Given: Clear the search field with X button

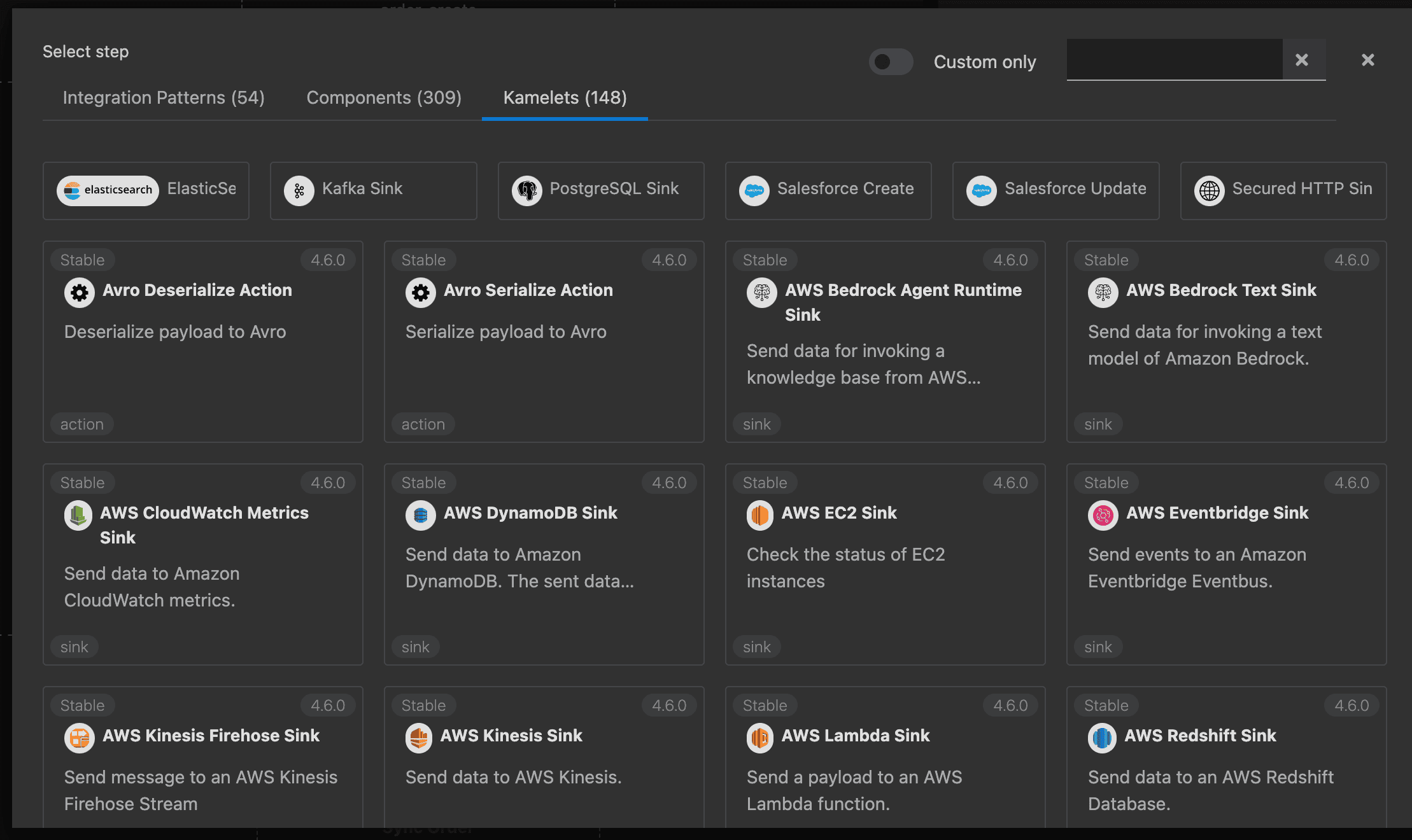Looking at the screenshot, I should click(1303, 59).
